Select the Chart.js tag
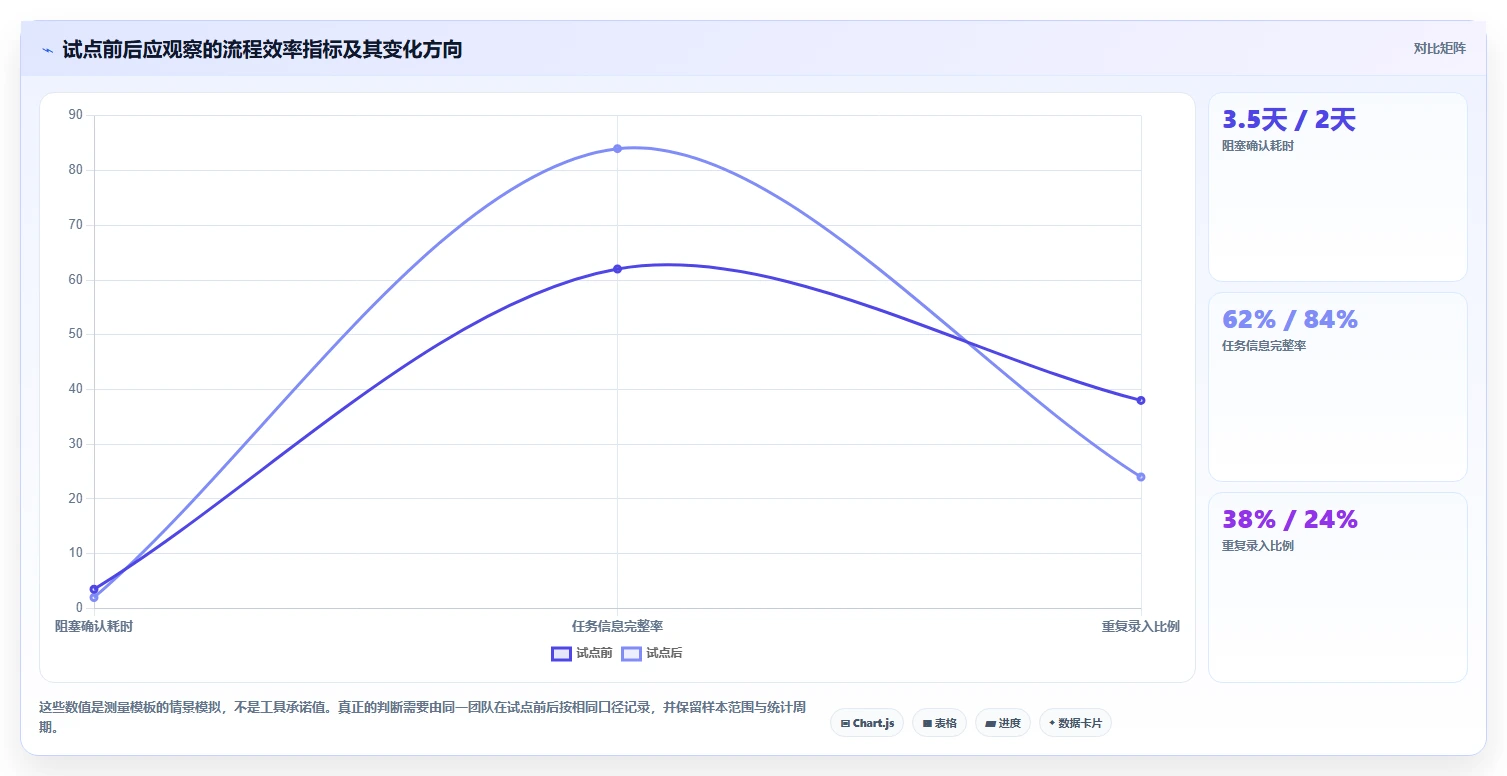 click(867, 723)
